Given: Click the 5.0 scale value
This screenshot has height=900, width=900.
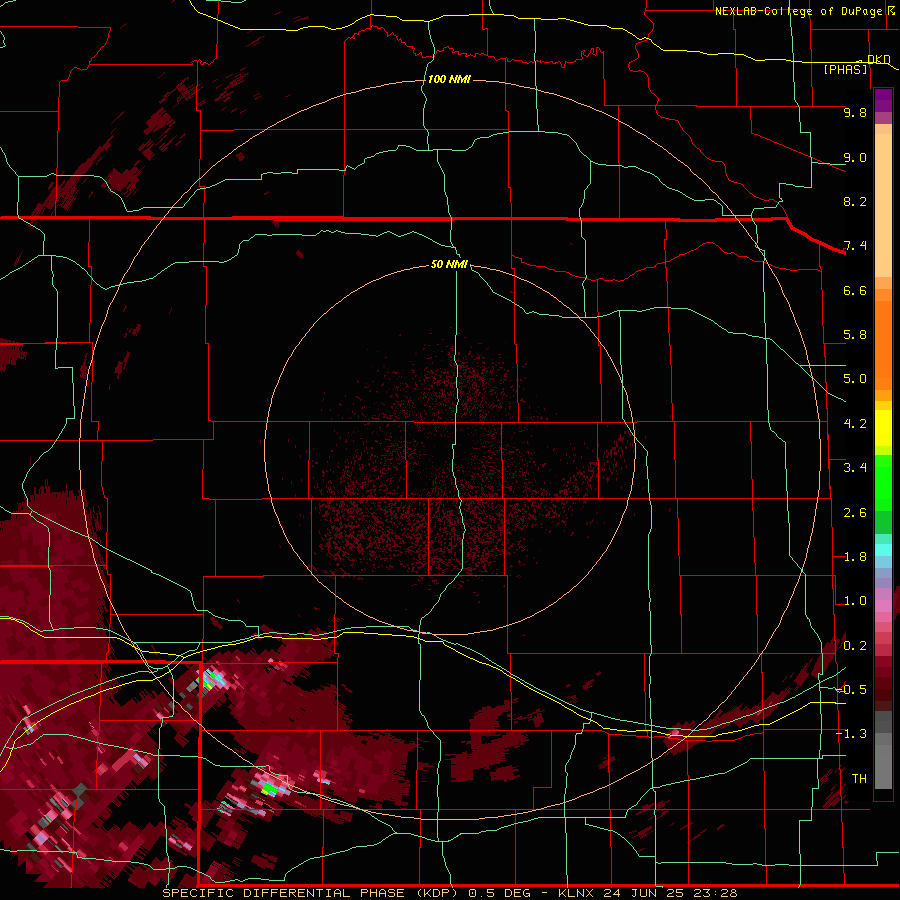Looking at the screenshot, I should [855, 379].
